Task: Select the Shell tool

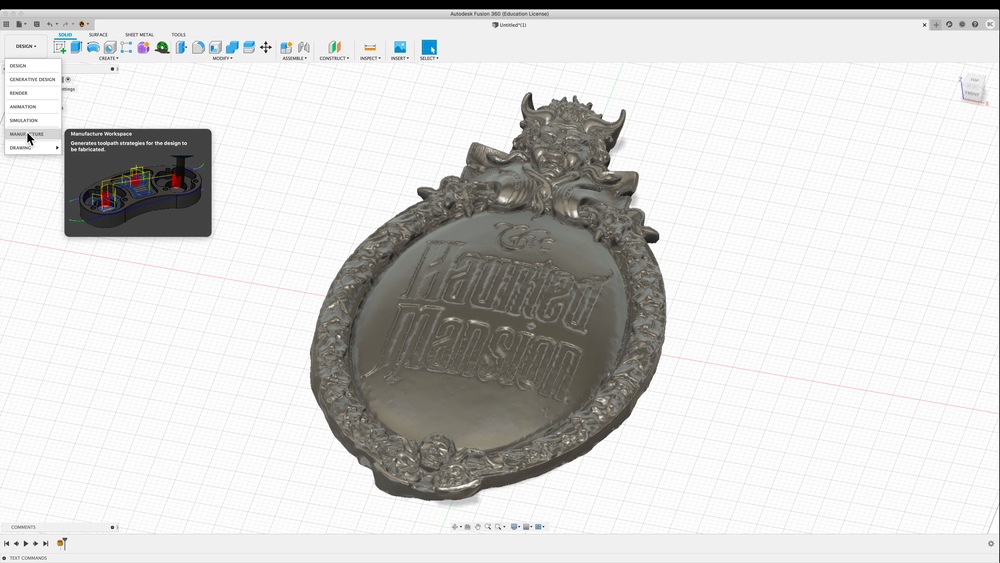Action: point(216,47)
